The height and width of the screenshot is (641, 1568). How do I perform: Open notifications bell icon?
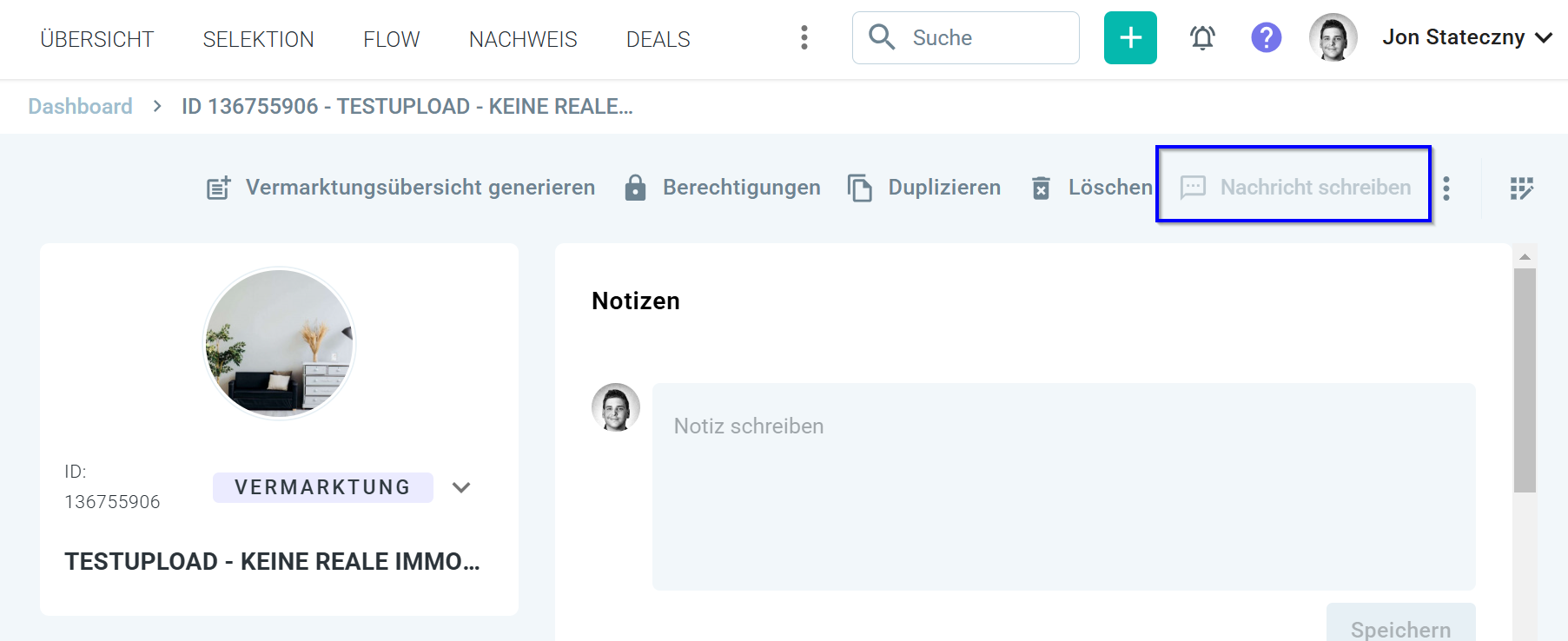(1202, 37)
